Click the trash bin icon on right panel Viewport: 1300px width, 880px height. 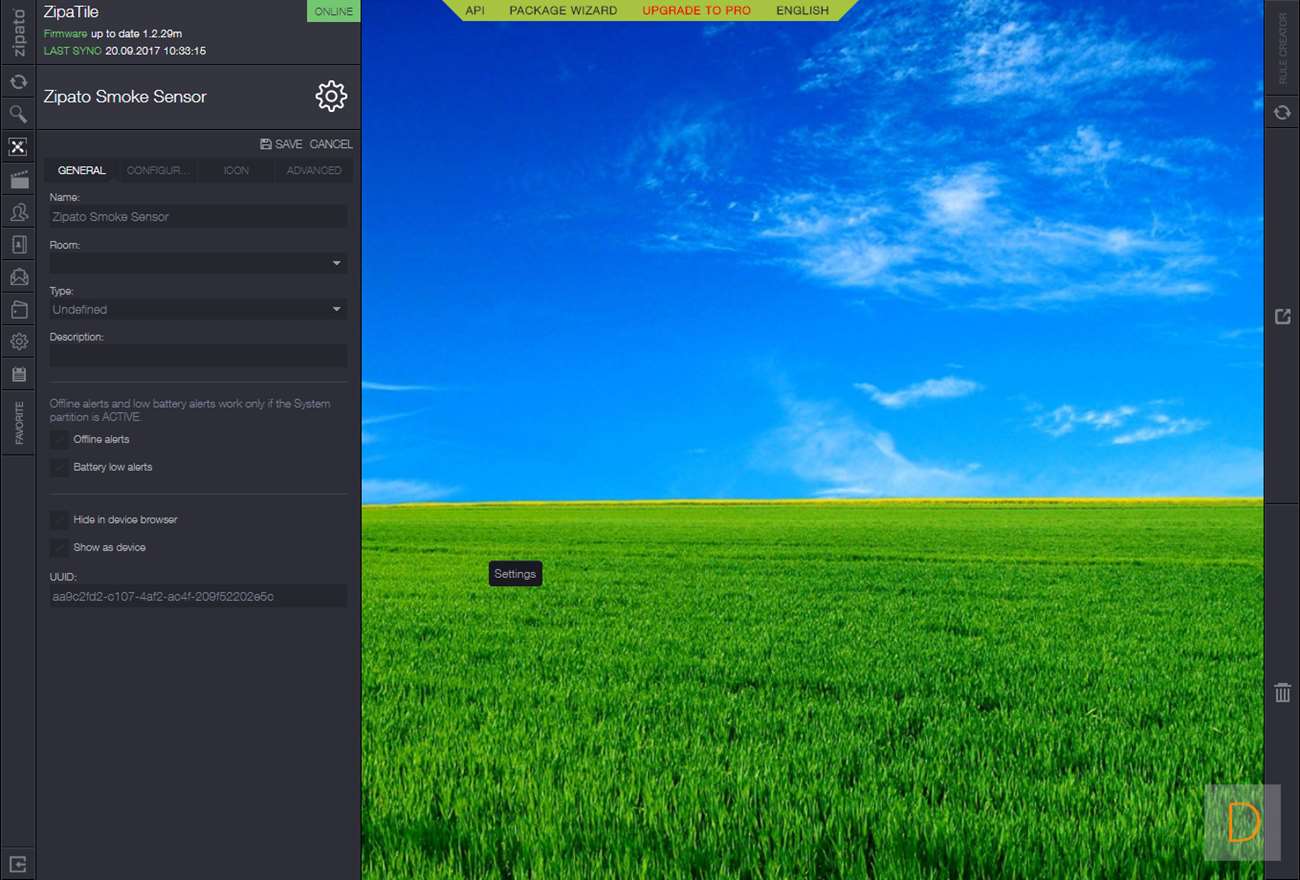[1282, 692]
